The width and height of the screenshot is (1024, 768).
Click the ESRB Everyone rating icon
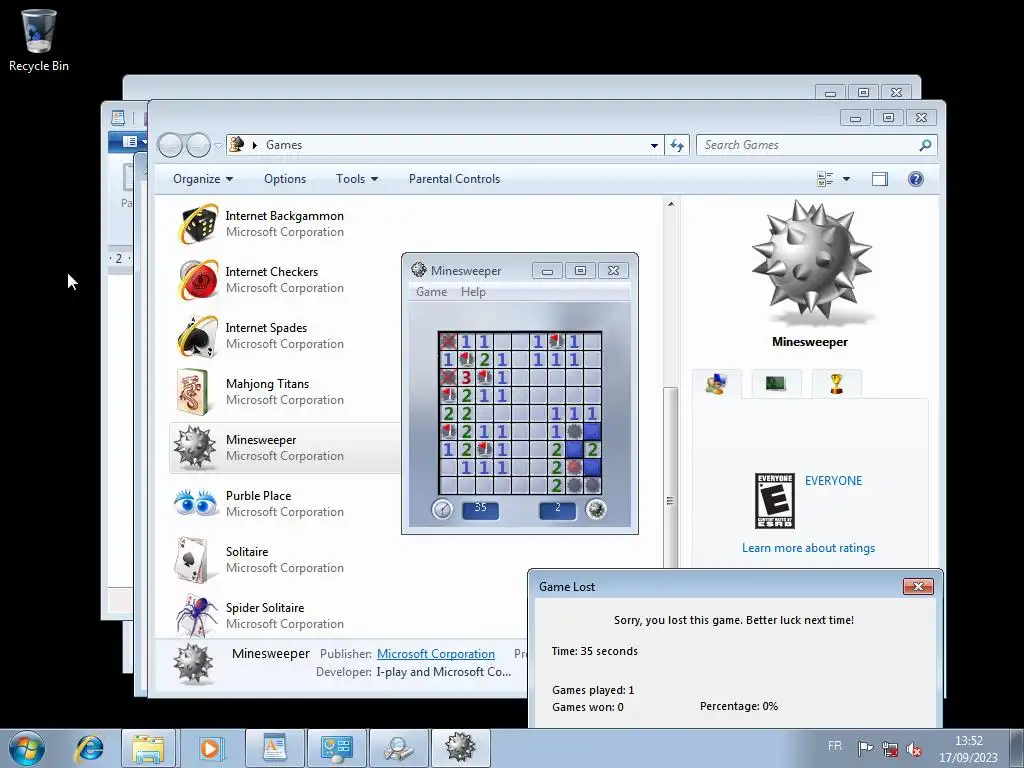click(x=775, y=501)
